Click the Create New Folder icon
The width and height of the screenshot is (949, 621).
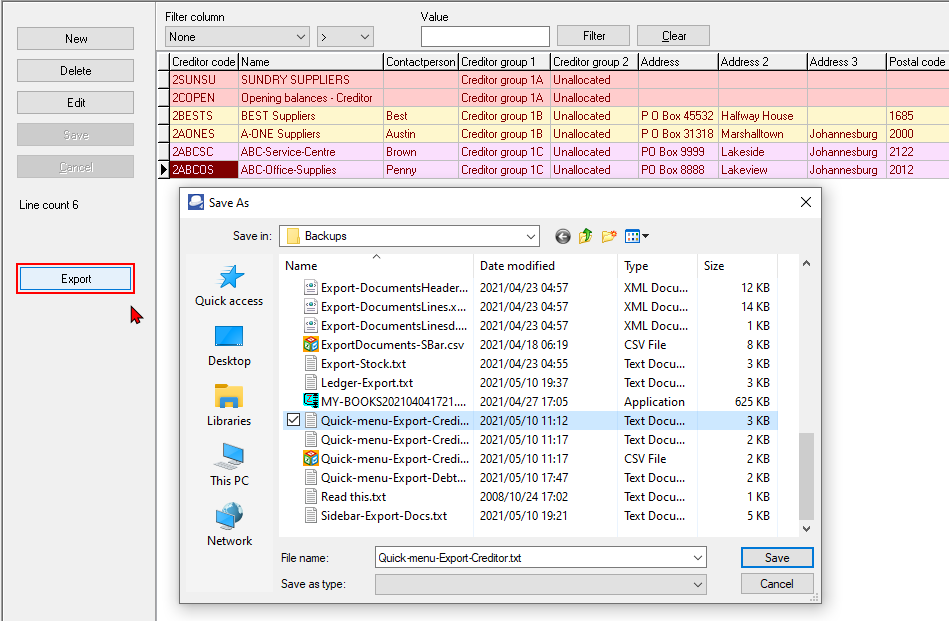coord(609,236)
